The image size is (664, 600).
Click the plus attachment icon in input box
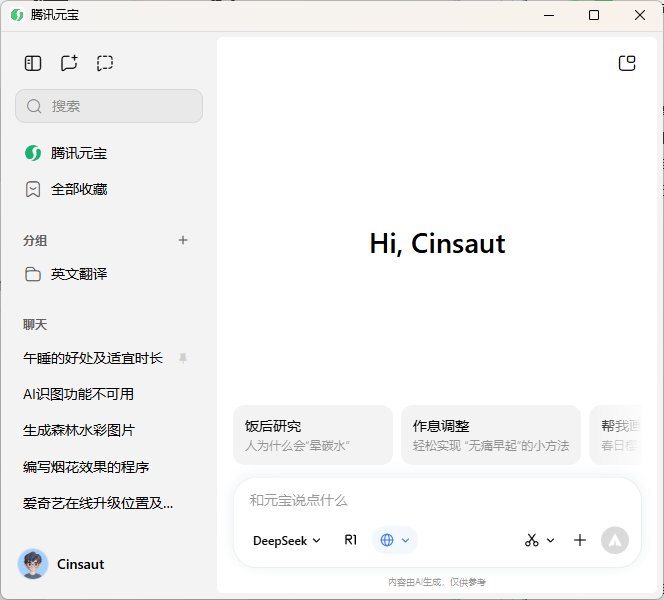click(x=580, y=540)
